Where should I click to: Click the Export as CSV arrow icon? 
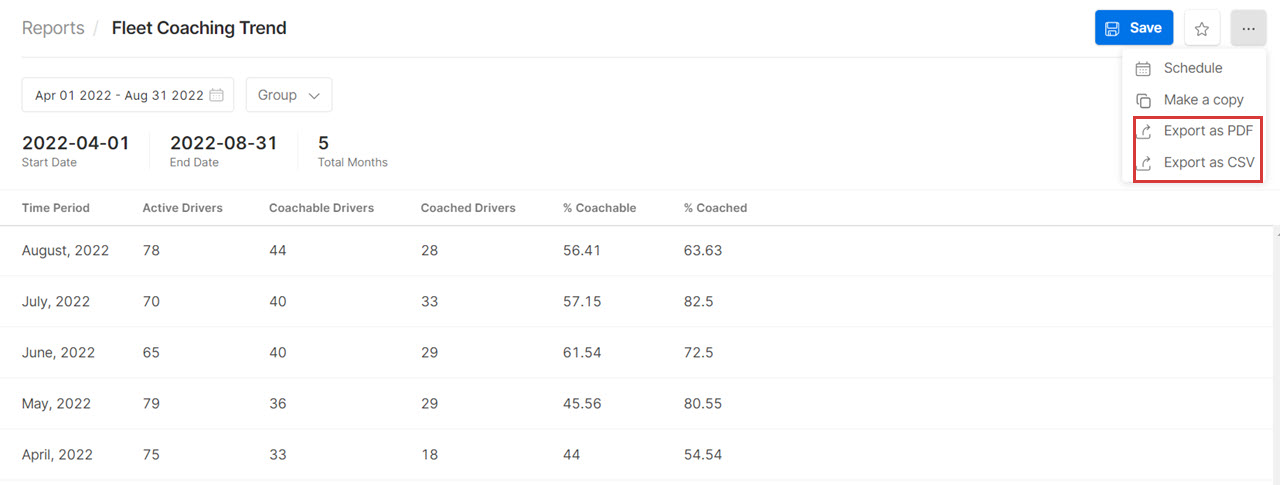pos(1143,162)
